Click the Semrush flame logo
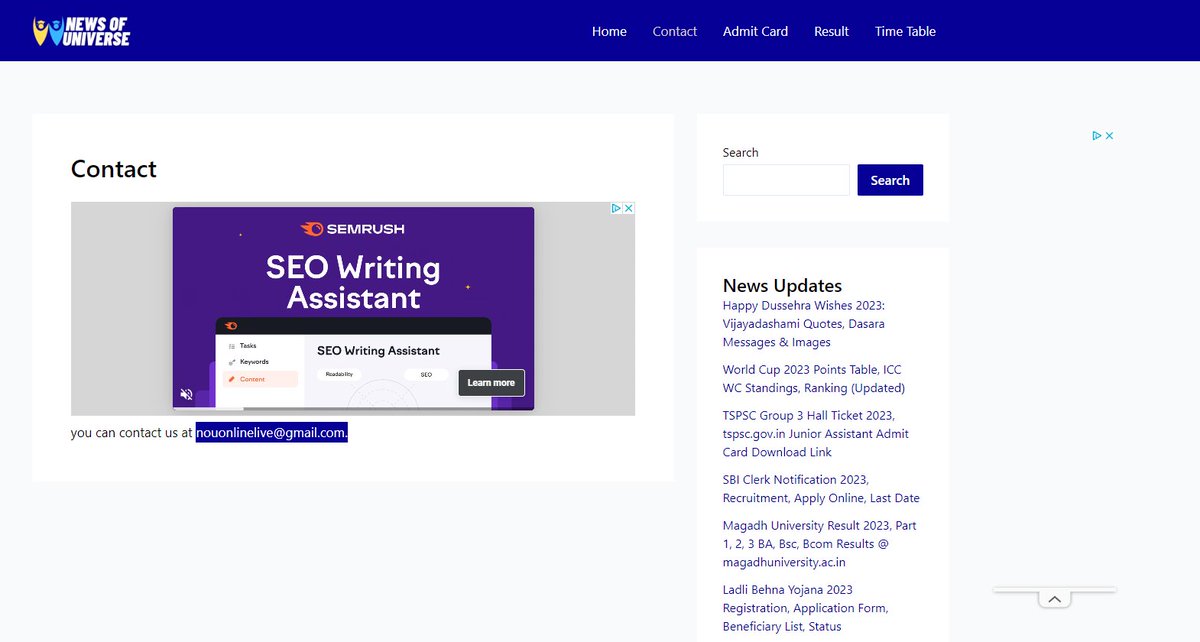Image resolution: width=1200 pixels, height=642 pixels. coord(312,229)
